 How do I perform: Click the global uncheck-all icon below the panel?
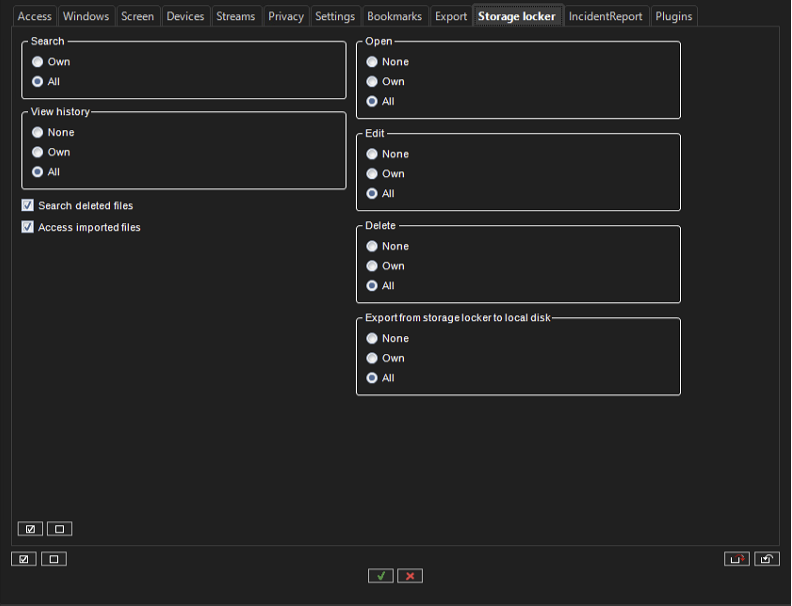tap(54, 559)
